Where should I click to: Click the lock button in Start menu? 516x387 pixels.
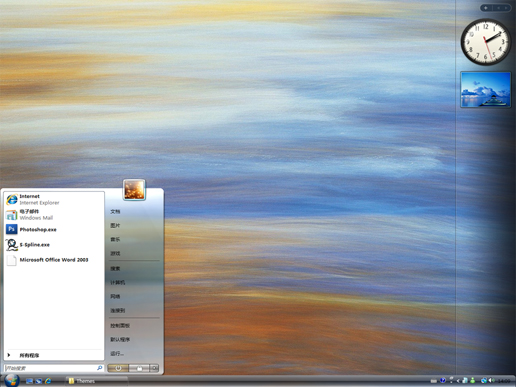tap(139, 368)
